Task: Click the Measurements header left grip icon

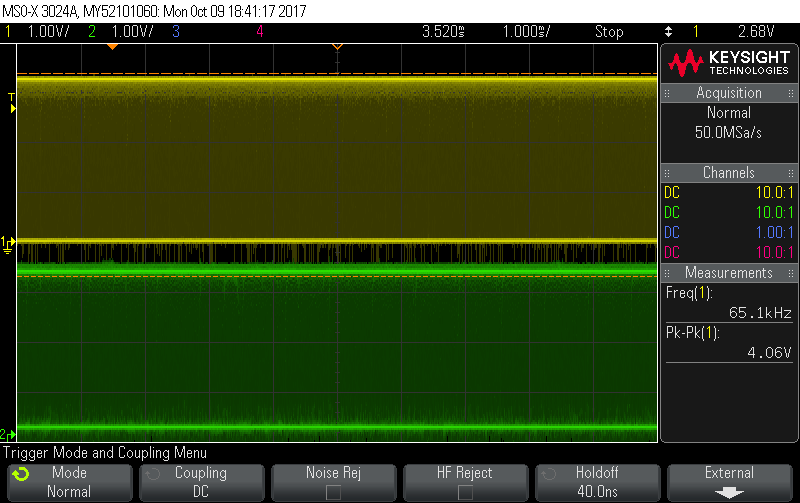Action: click(667, 273)
